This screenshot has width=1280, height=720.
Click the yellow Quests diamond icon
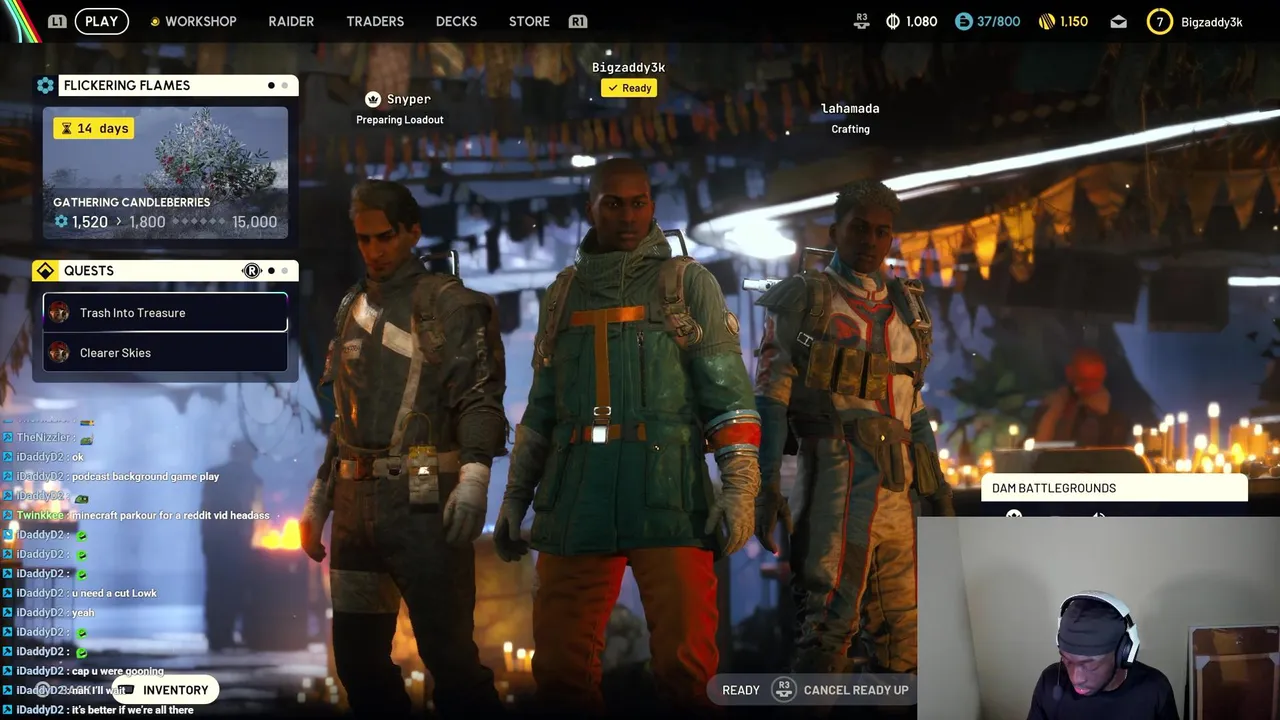(x=45, y=270)
